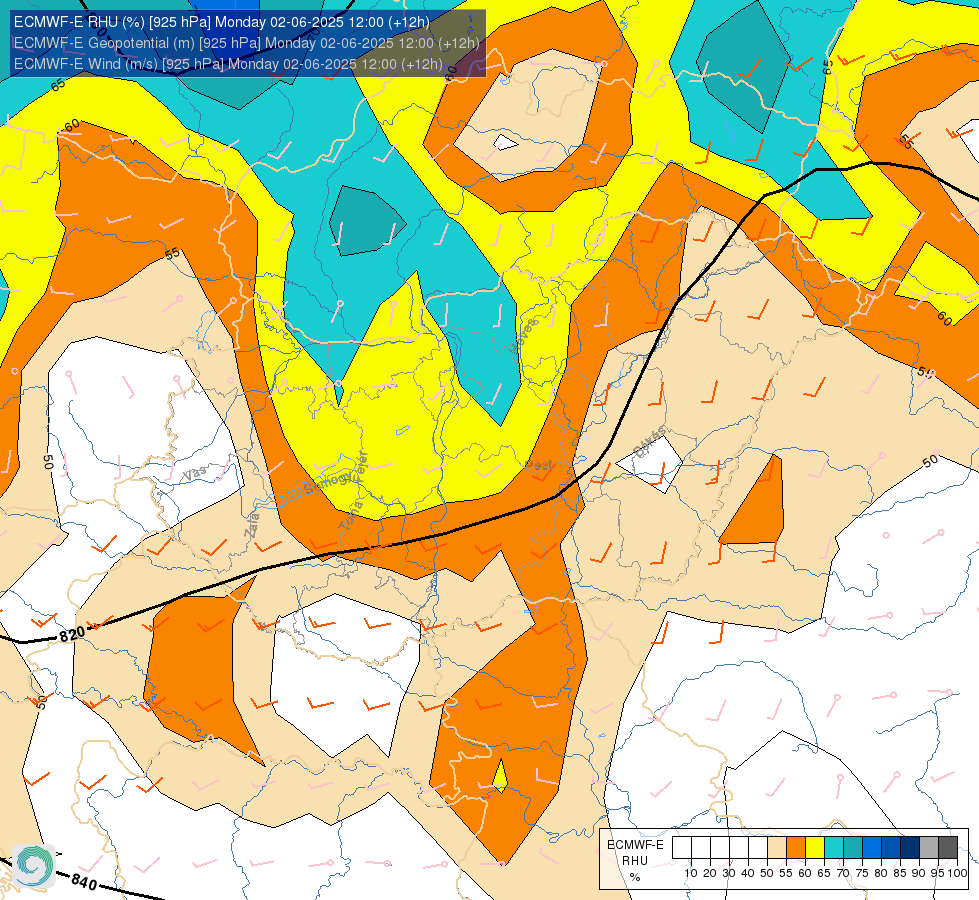Click the 'Zala' county label on the map

coord(251,527)
